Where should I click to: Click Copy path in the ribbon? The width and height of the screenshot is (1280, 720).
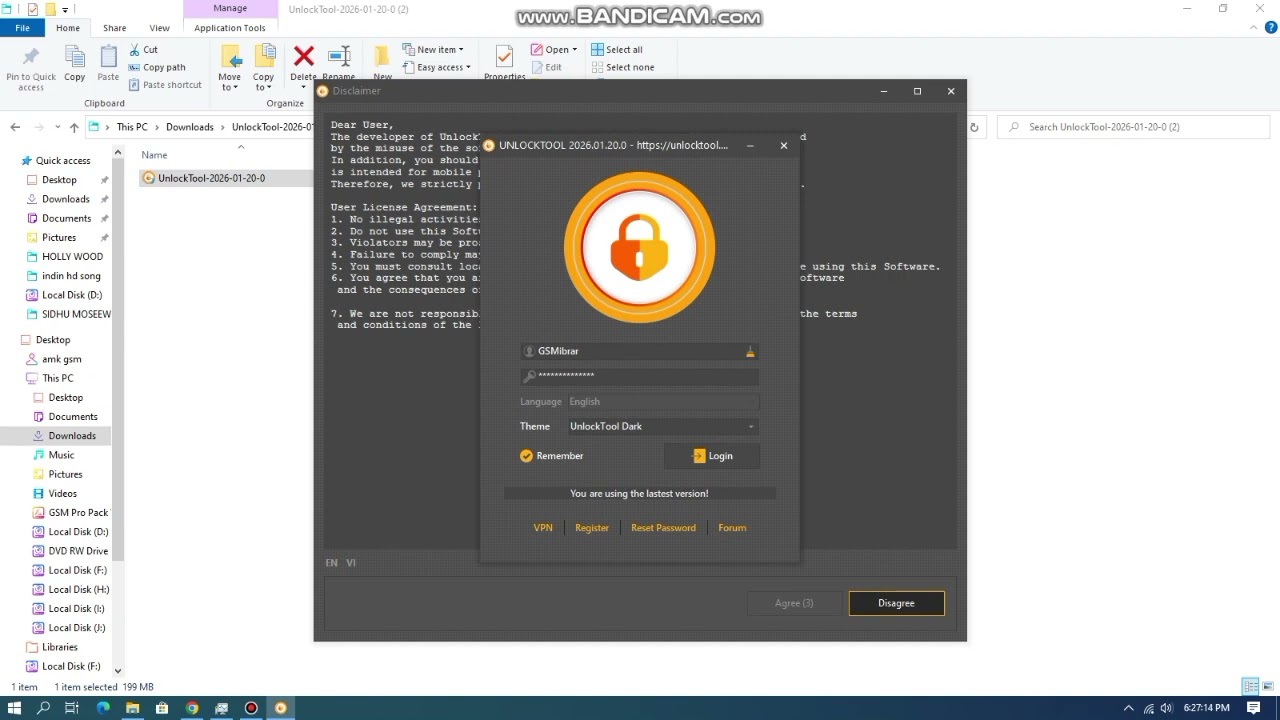coord(157,67)
